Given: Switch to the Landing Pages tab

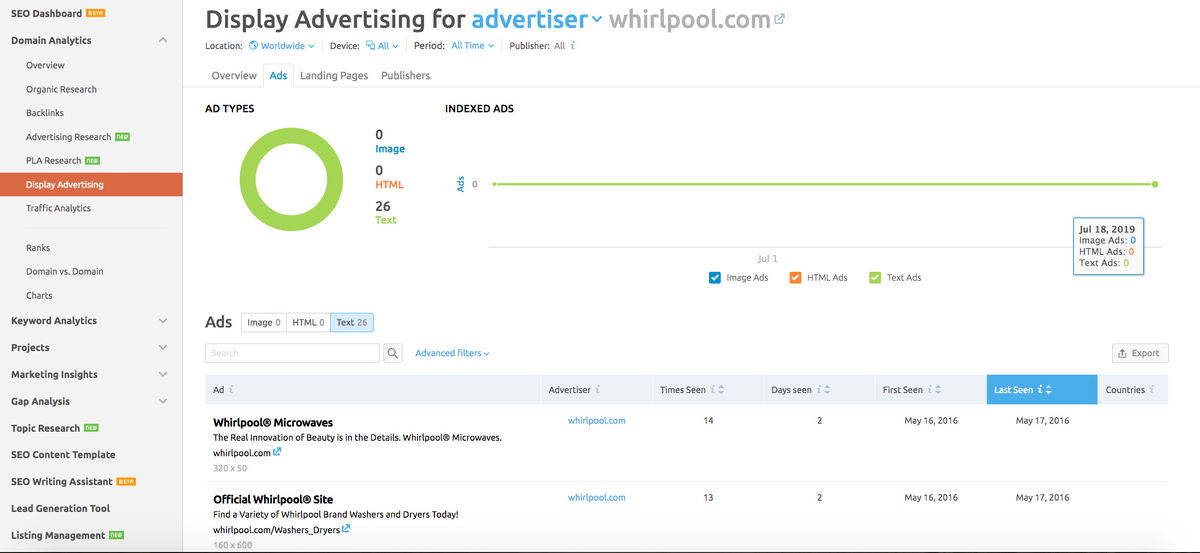Looking at the screenshot, I should coord(334,76).
